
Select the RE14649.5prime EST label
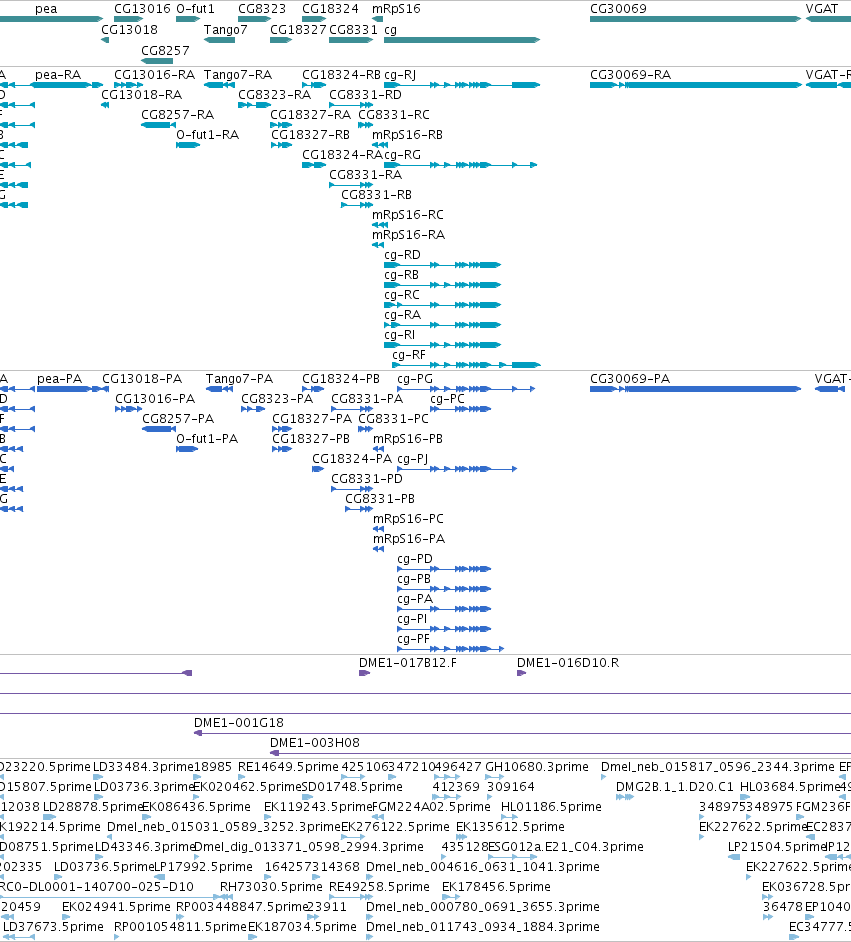[288, 767]
